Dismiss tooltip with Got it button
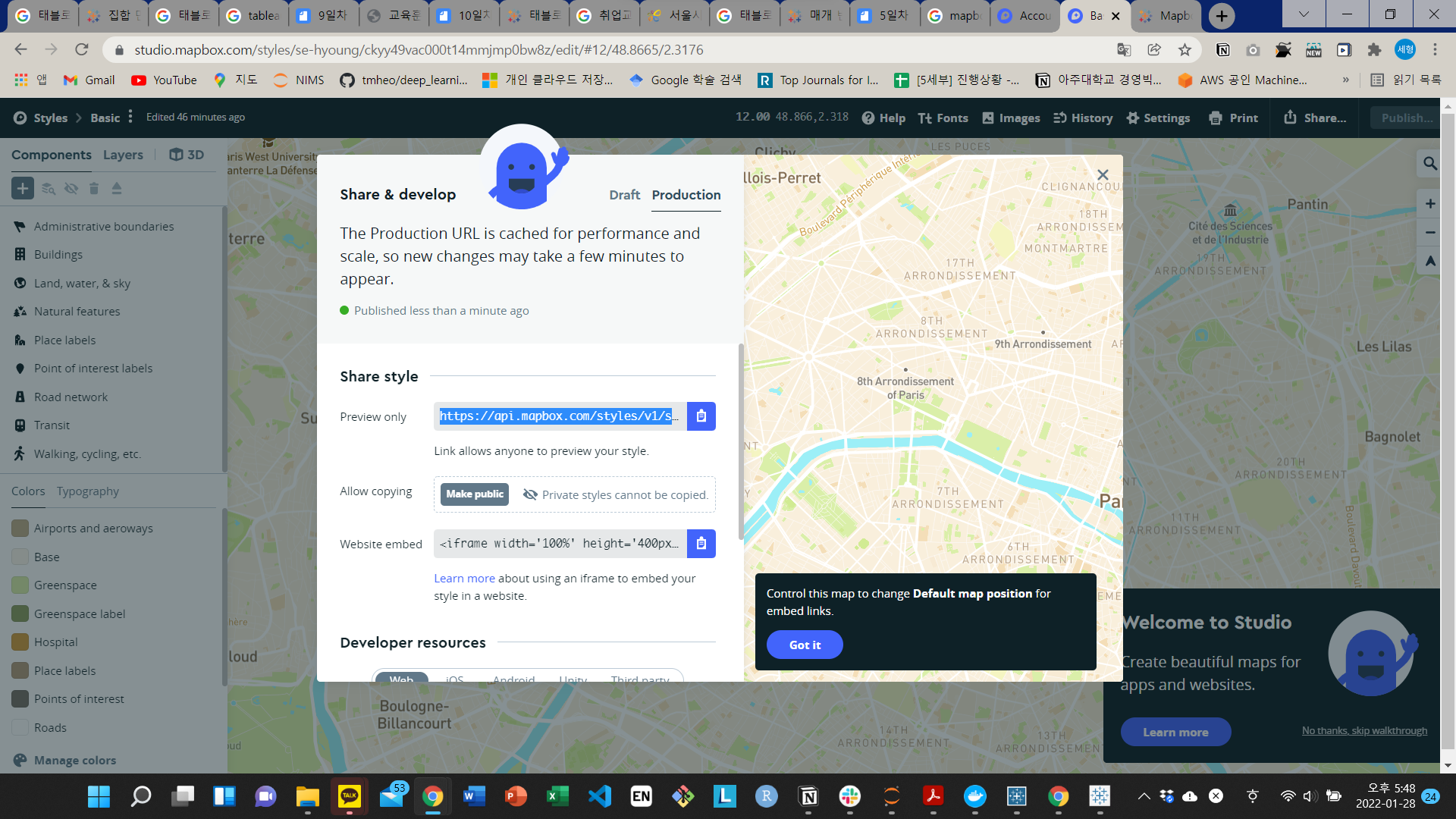 tap(805, 645)
